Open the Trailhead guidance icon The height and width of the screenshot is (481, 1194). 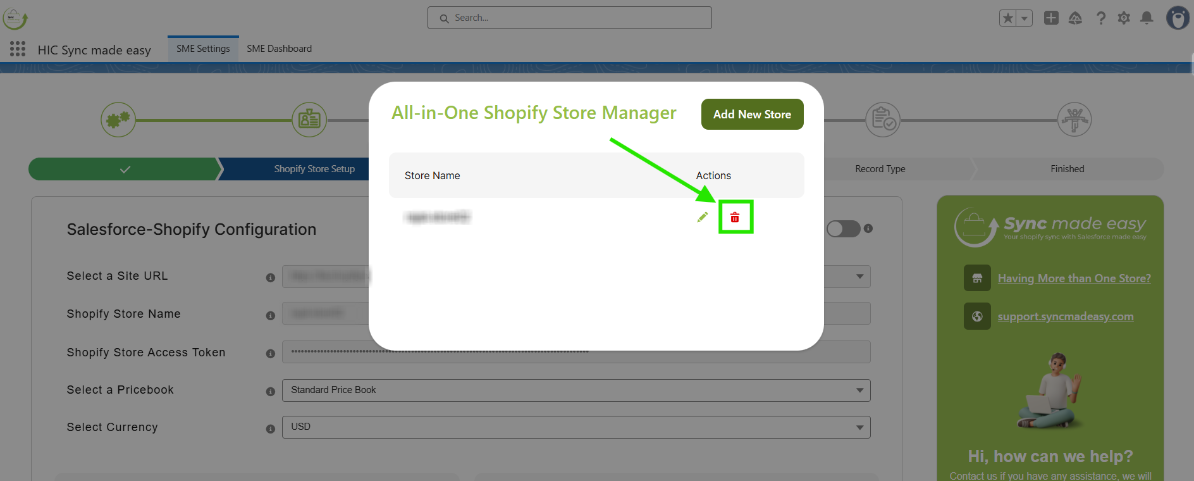point(1075,18)
